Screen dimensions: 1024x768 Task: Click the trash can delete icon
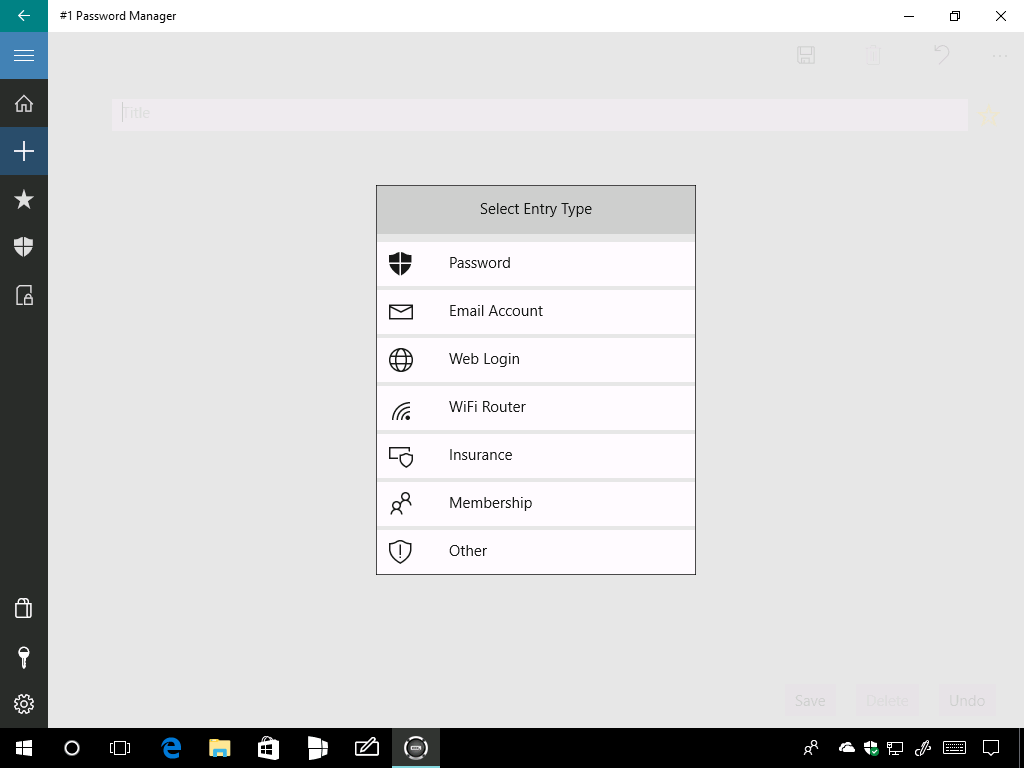pyautogui.click(x=873, y=55)
